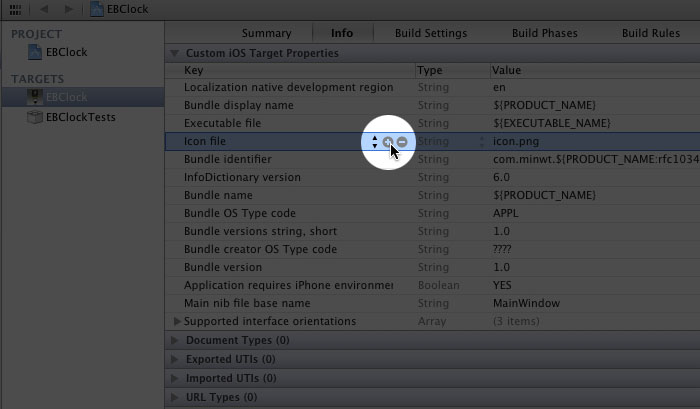The height and width of the screenshot is (409, 700).
Task: Click EBClock title in the jump bar
Action: (128, 9)
